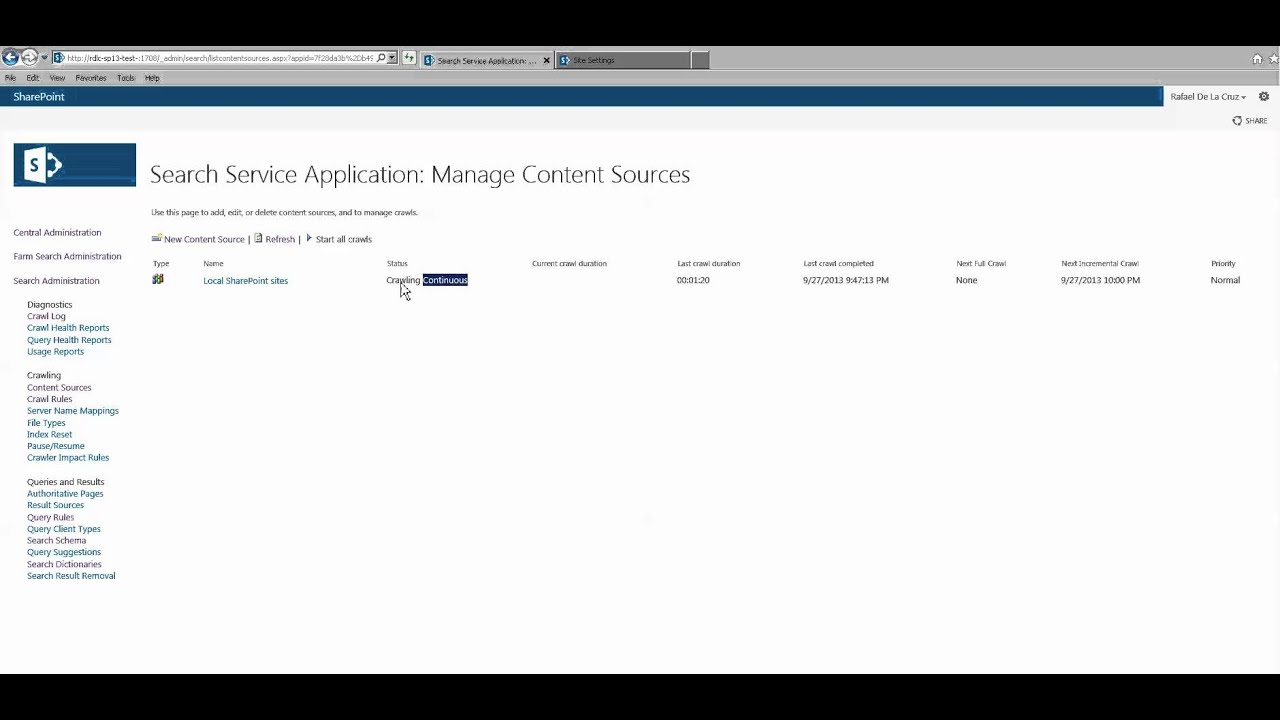Screen dimensions: 1280x720
Task: Go to Central Administration
Action: (x=57, y=232)
